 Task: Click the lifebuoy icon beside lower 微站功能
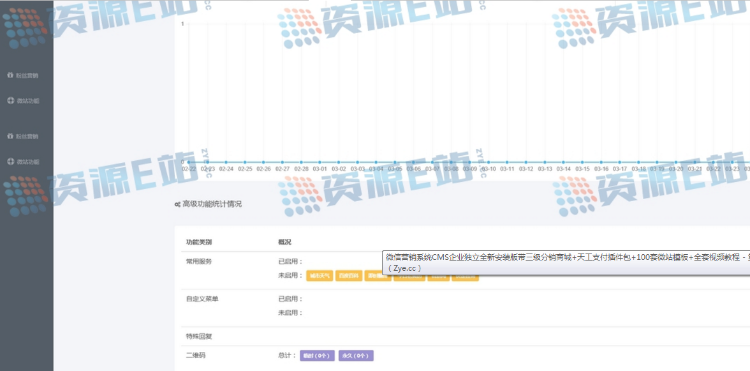coord(11,162)
